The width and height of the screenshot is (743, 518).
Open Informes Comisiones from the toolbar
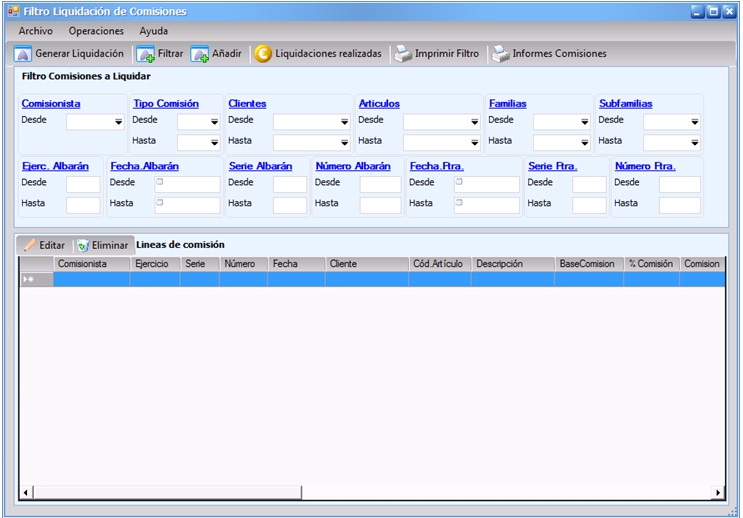coord(499,54)
